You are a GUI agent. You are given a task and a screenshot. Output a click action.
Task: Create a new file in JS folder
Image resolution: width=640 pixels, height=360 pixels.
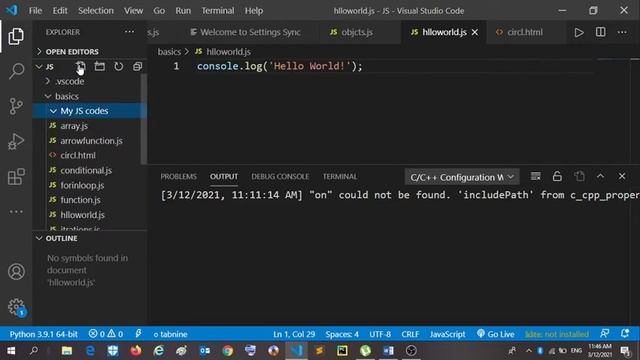(x=80, y=66)
